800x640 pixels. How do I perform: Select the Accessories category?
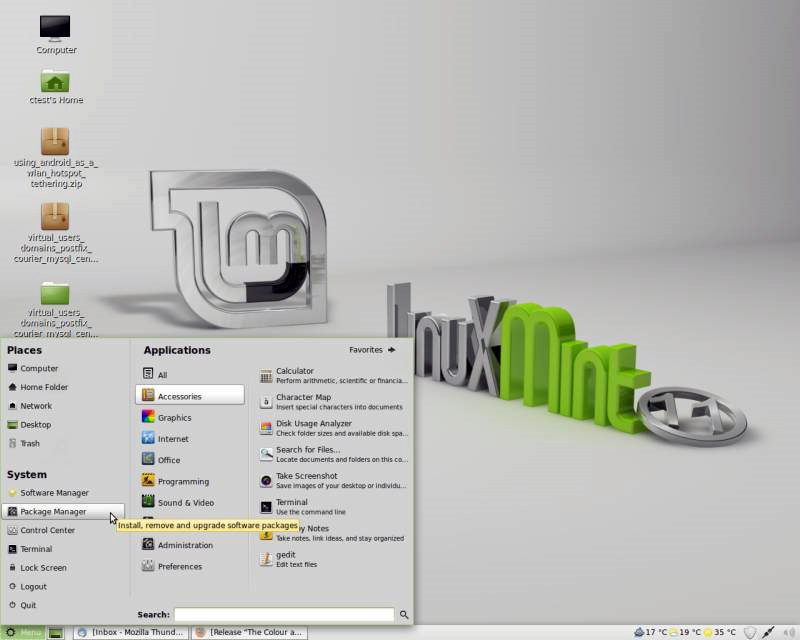(190, 396)
